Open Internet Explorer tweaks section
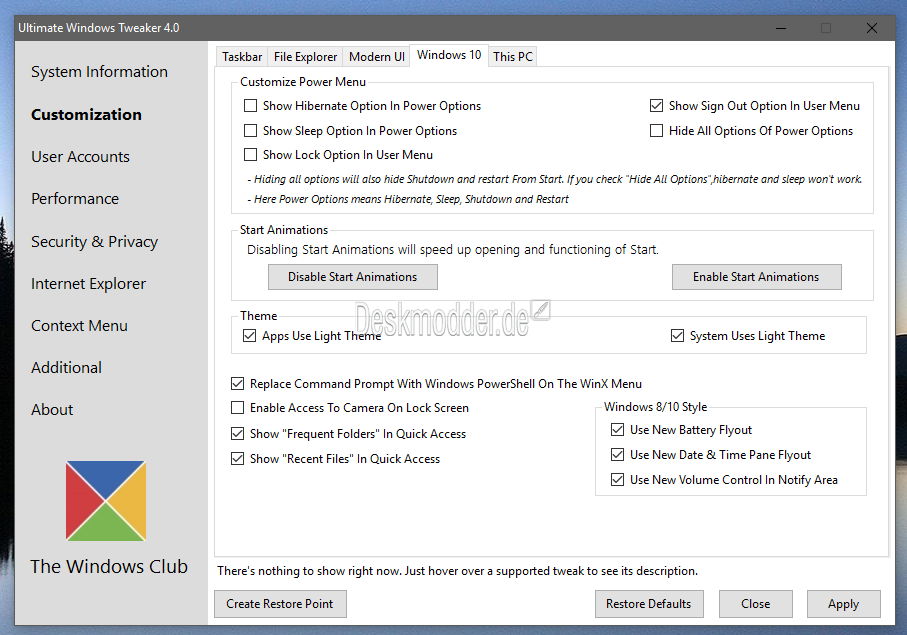Screen dimensions: 907x635 tap(89, 284)
